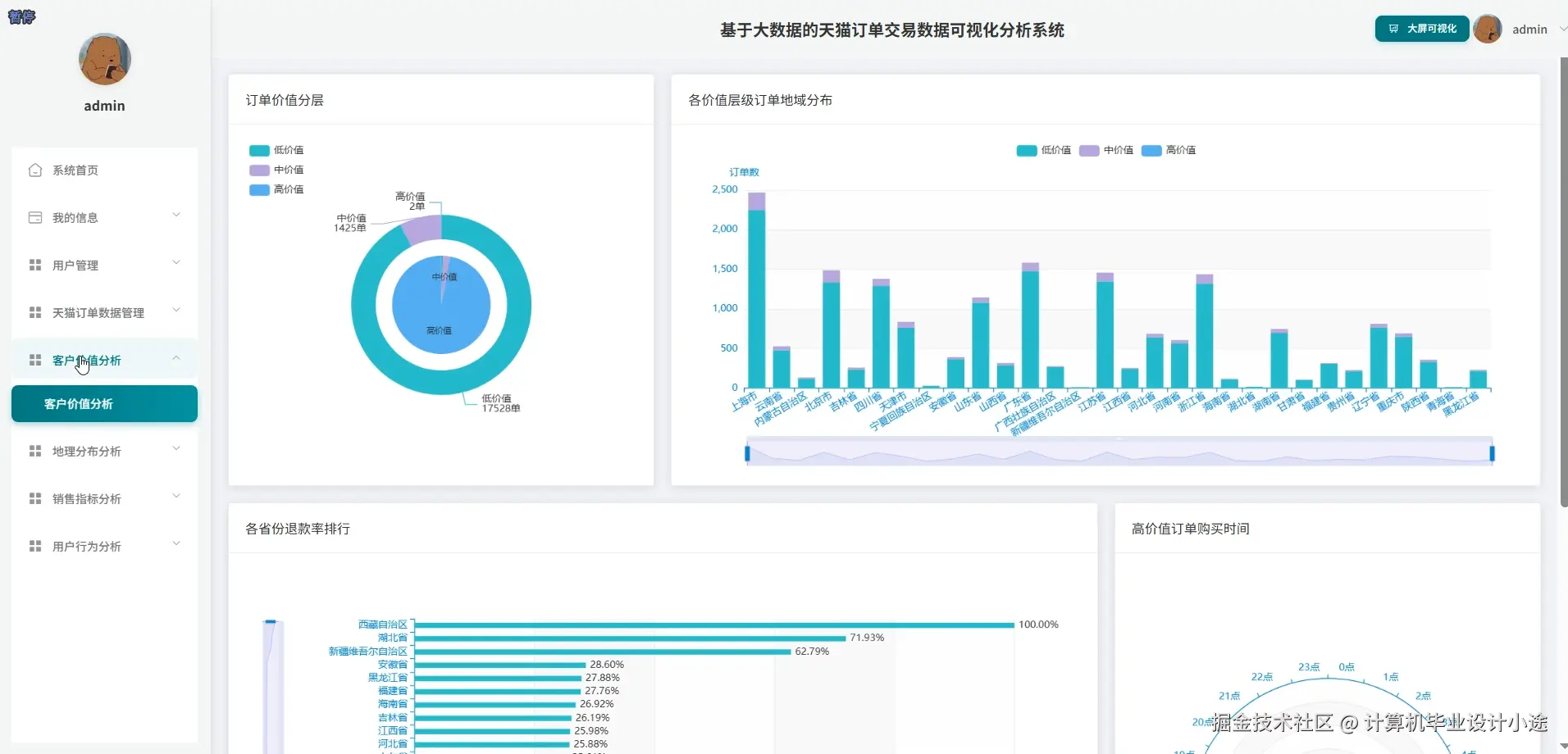Viewport: 1568px width, 754px height.
Task: Click the 各省份退款率排行 panel title
Action: [298, 529]
